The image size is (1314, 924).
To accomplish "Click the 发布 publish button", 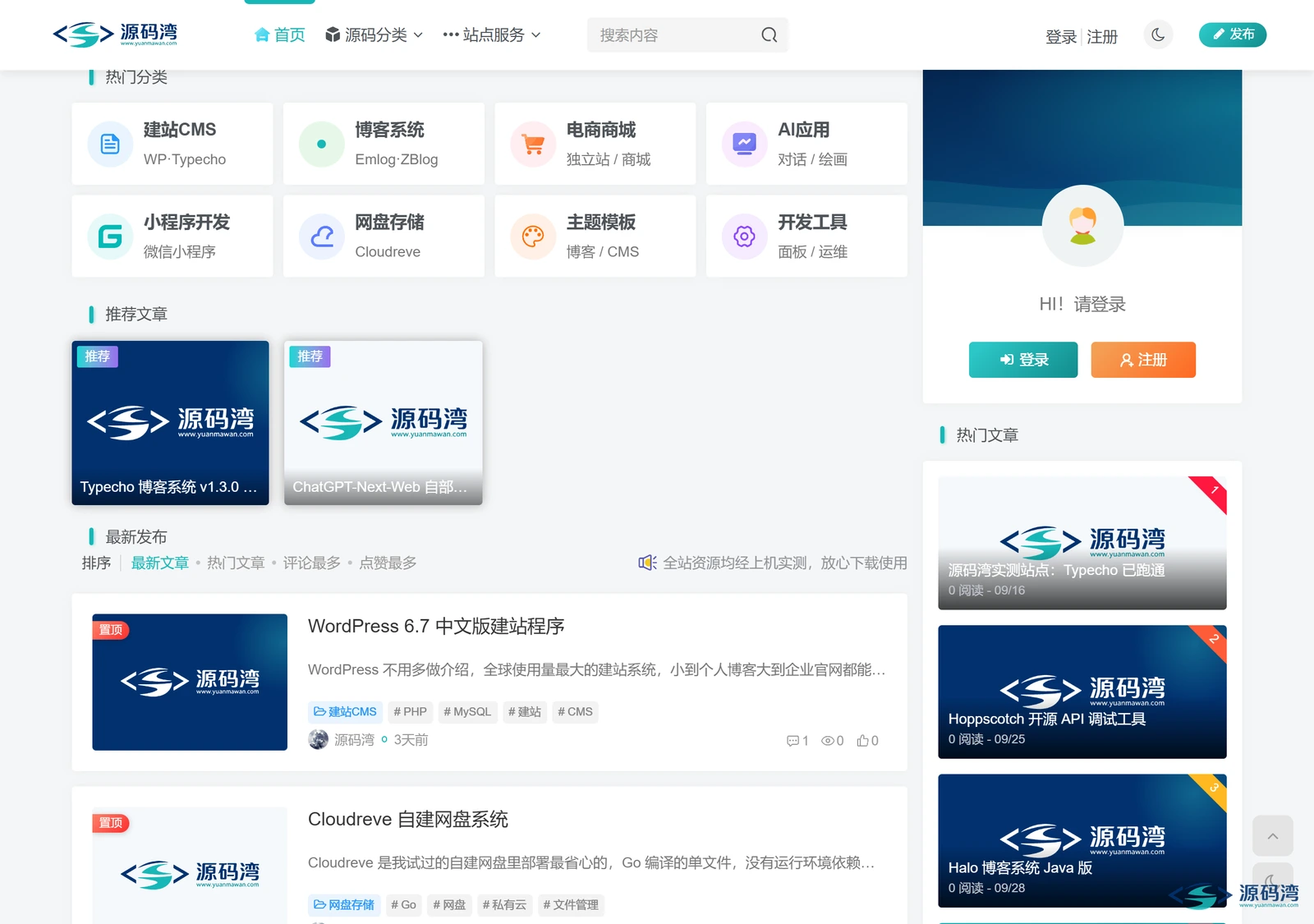I will (1233, 34).
